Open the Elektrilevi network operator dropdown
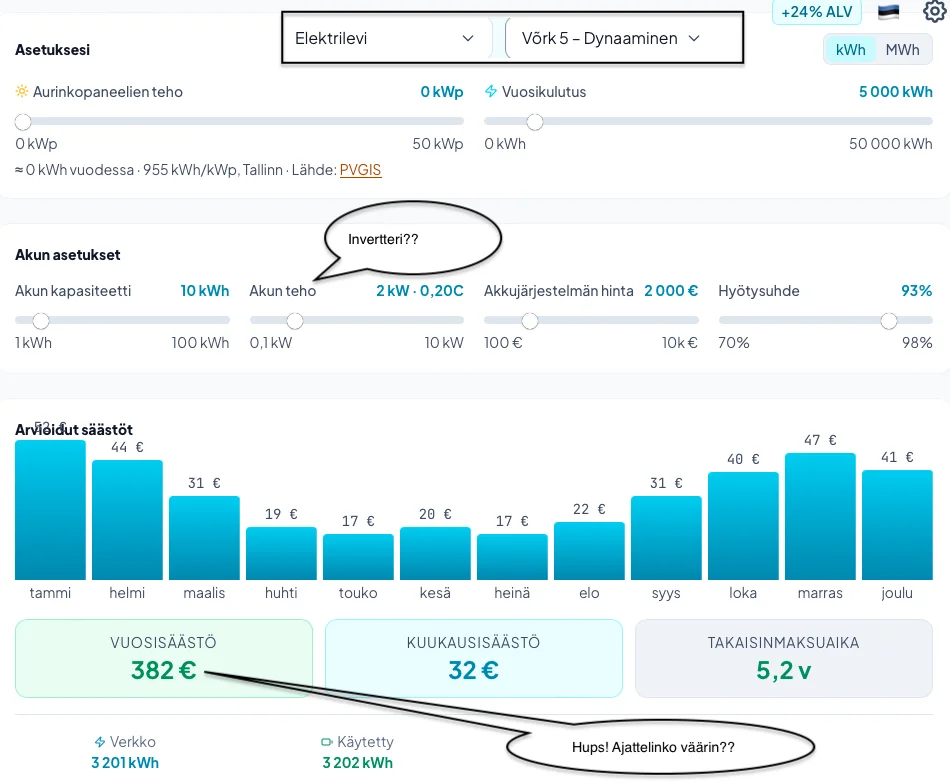 click(386, 38)
